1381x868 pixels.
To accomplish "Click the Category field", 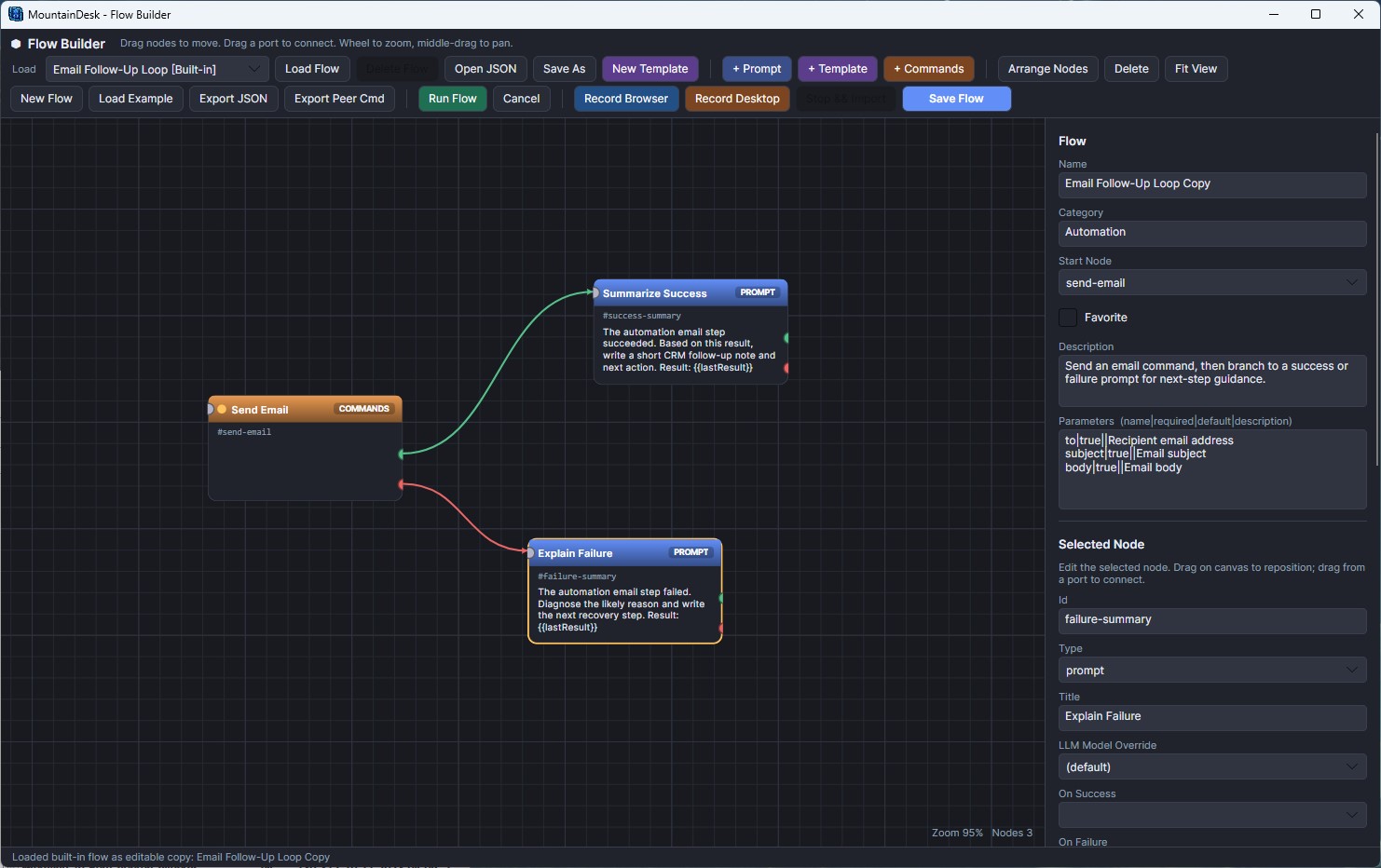I will (1212, 233).
